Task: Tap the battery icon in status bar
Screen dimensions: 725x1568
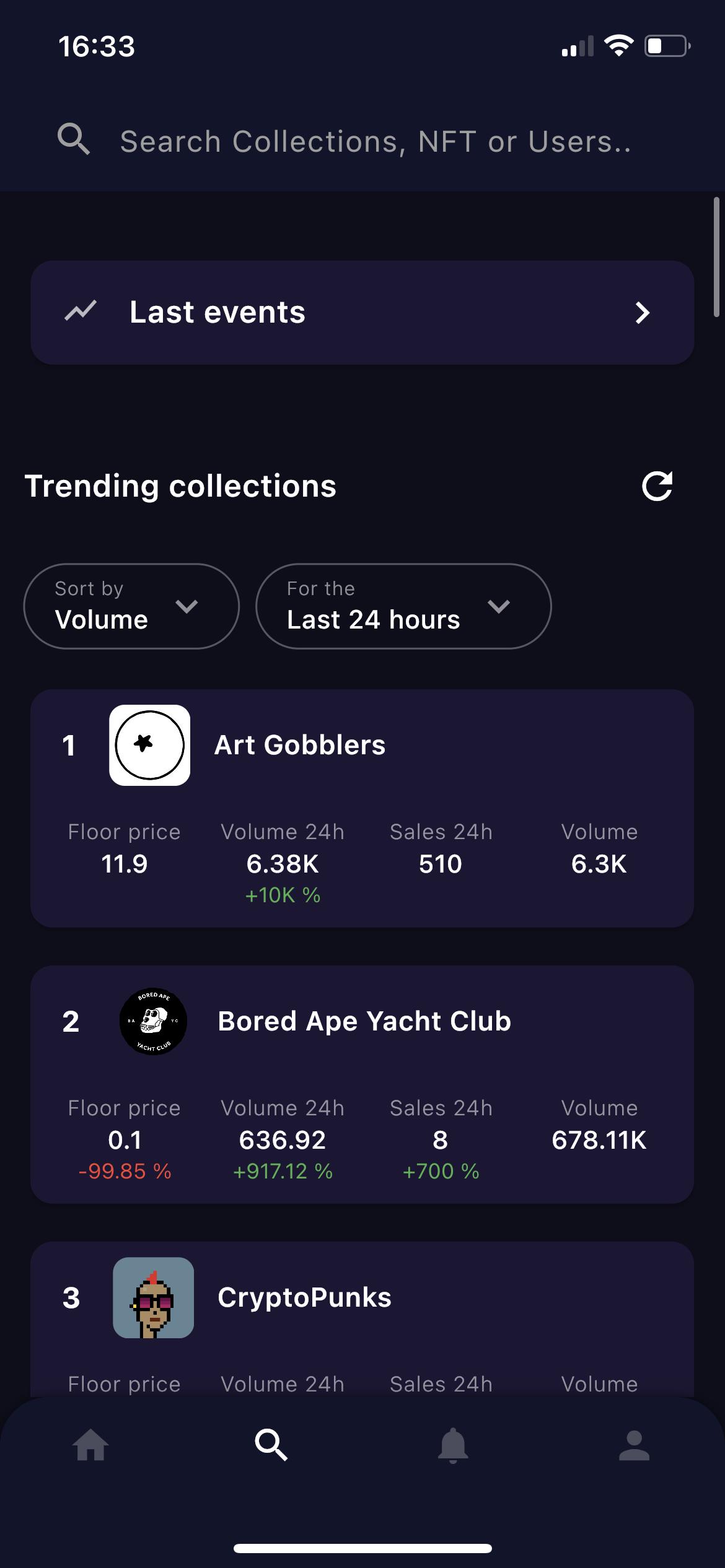Action: [667, 46]
